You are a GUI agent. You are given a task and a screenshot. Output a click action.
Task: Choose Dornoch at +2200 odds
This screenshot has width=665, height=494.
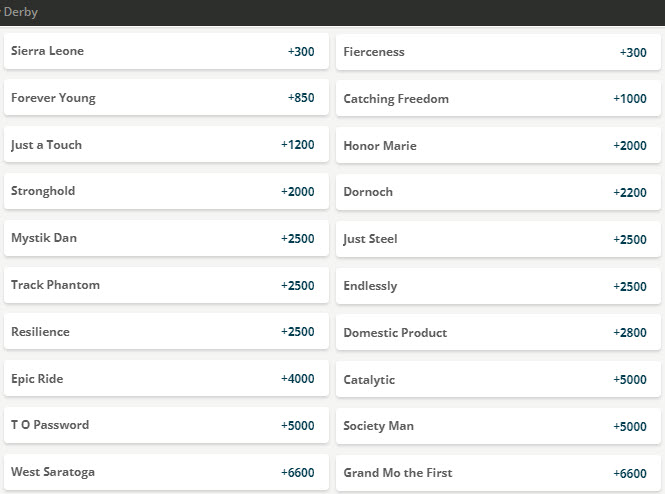tap(498, 192)
